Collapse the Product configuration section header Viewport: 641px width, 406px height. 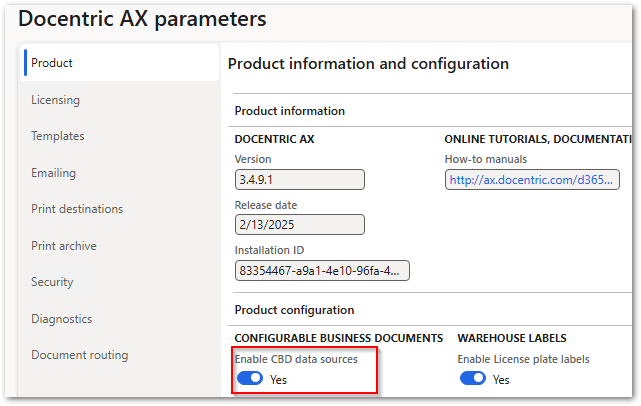click(x=294, y=310)
